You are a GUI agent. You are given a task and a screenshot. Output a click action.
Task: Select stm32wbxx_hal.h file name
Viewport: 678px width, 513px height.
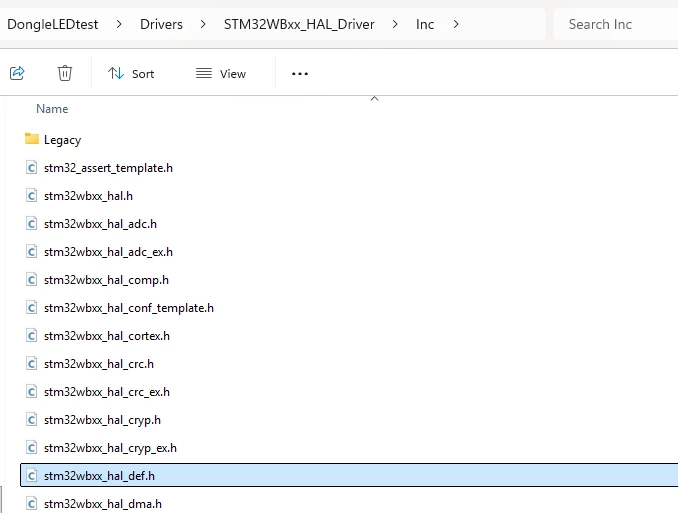pyautogui.click(x=89, y=196)
